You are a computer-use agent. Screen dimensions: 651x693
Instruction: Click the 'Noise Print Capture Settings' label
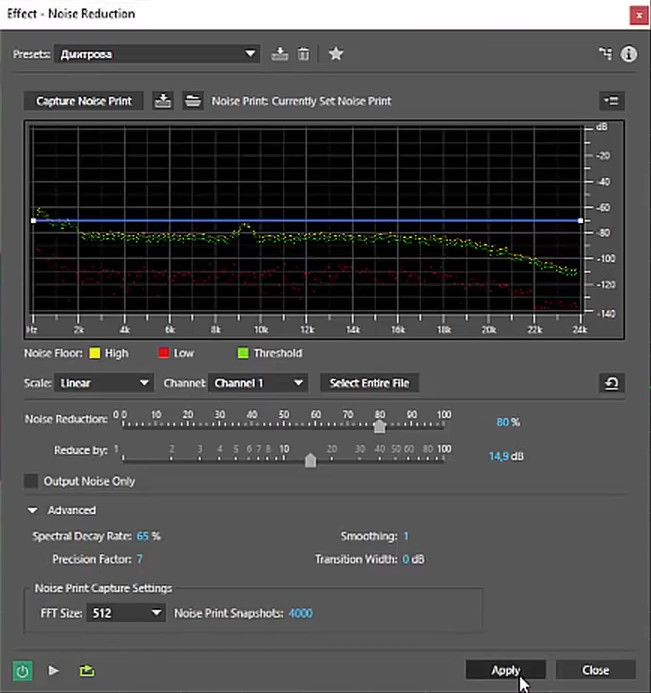(103, 588)
